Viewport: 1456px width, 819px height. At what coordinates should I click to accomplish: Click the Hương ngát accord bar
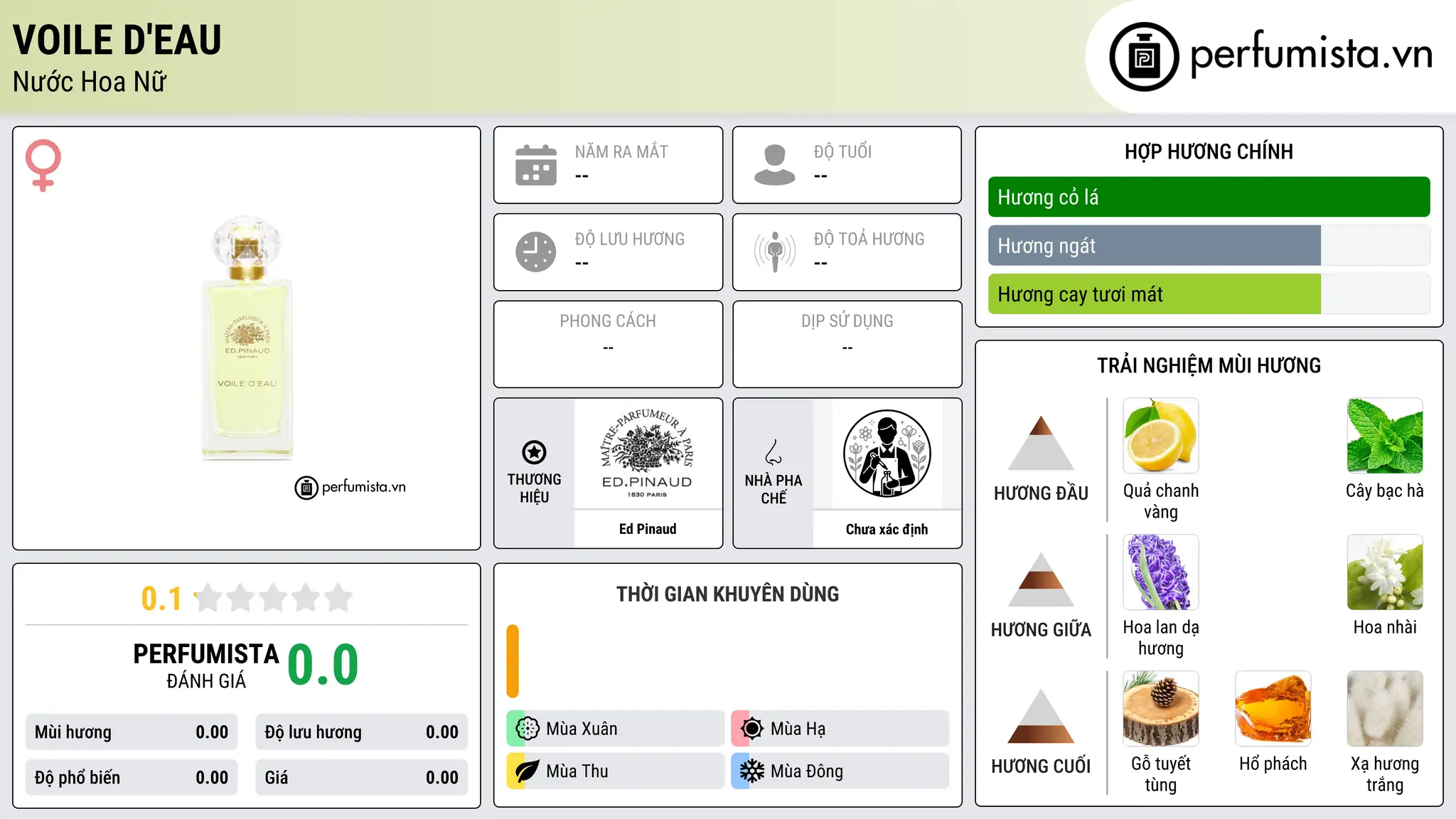(1209, 245)
